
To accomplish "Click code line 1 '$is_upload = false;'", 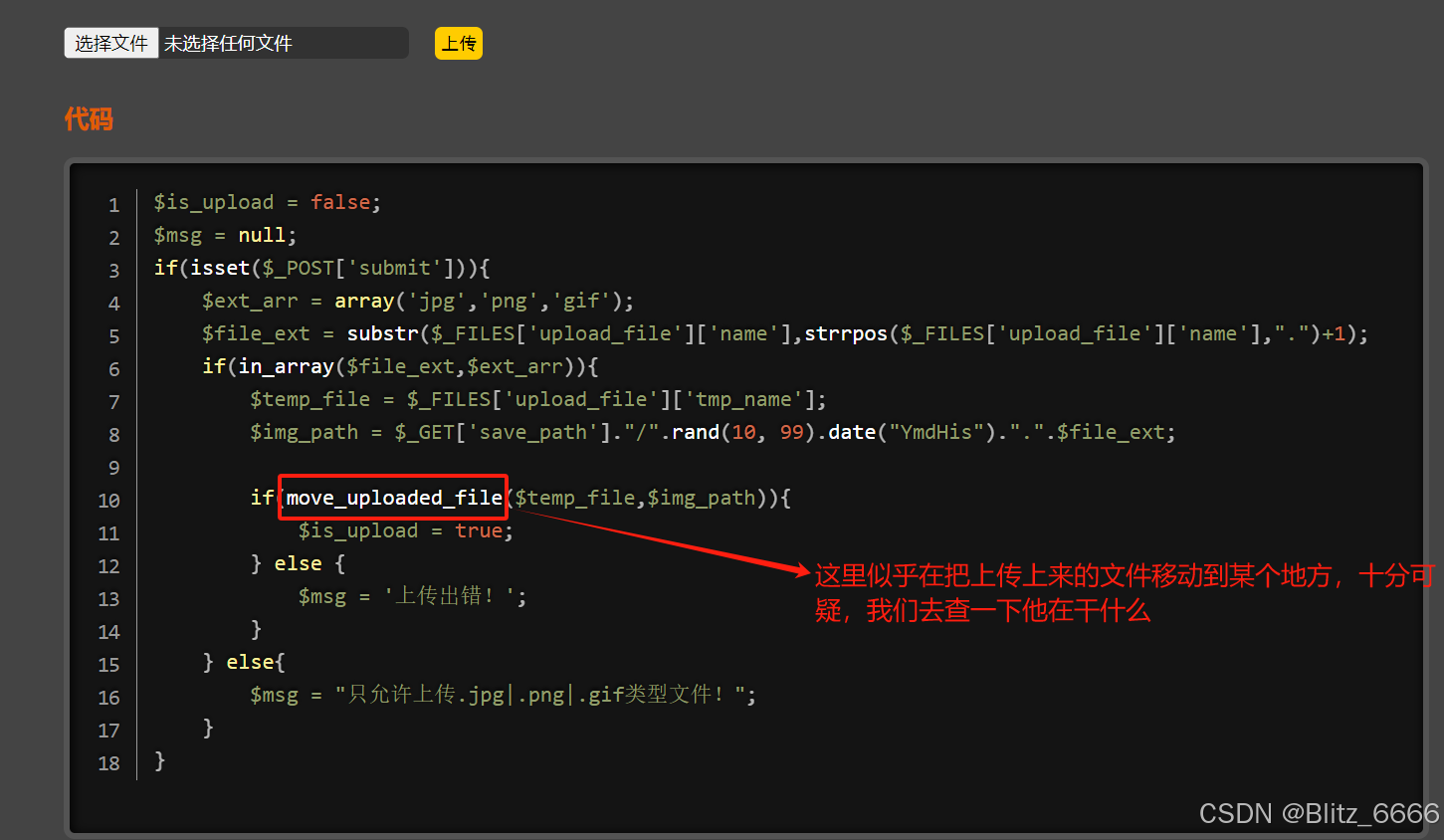I will click(x=267, y=202).
